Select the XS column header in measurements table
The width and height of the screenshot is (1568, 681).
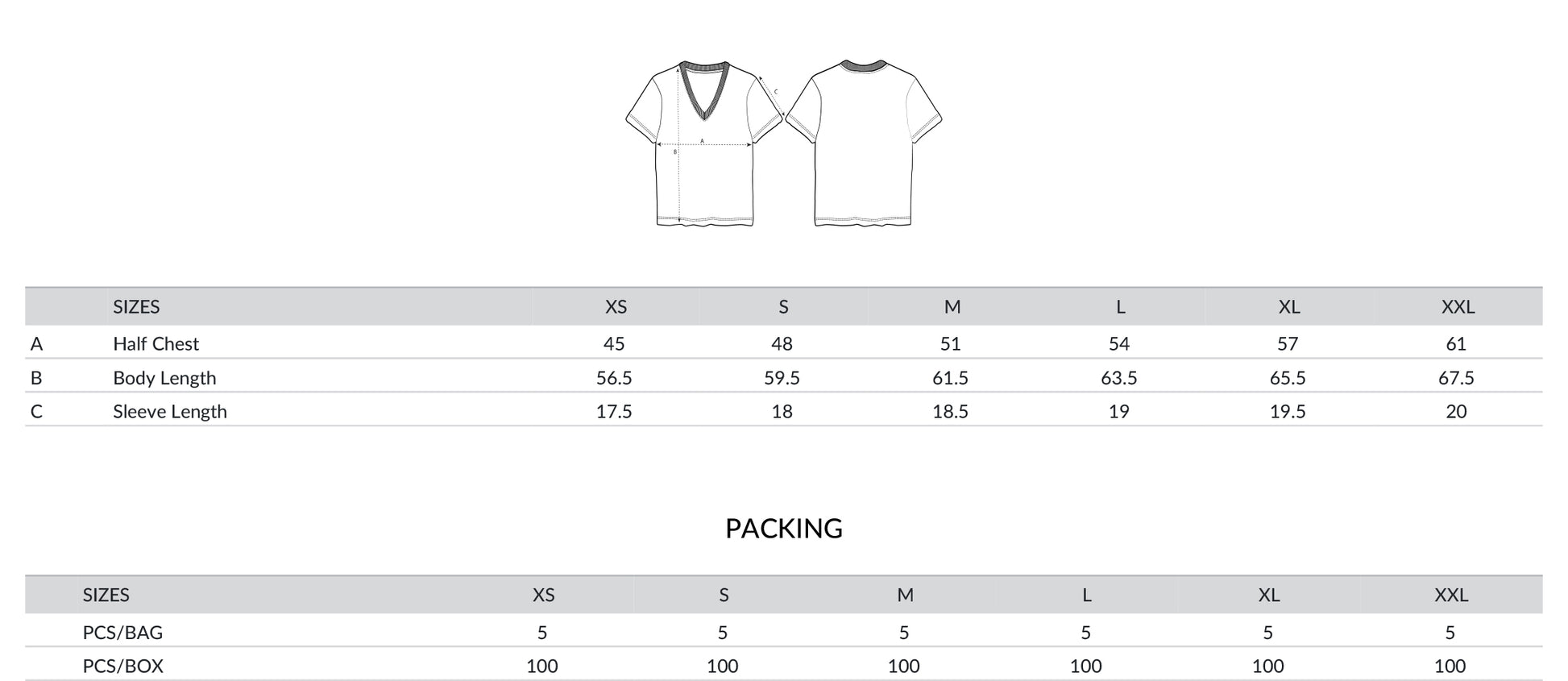coord(616,307)
